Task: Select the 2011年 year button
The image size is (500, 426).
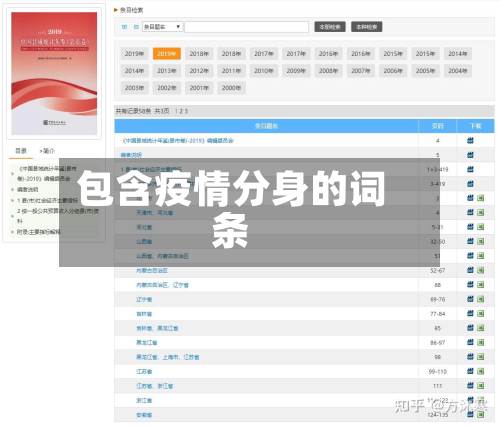Action: (231, 71)
